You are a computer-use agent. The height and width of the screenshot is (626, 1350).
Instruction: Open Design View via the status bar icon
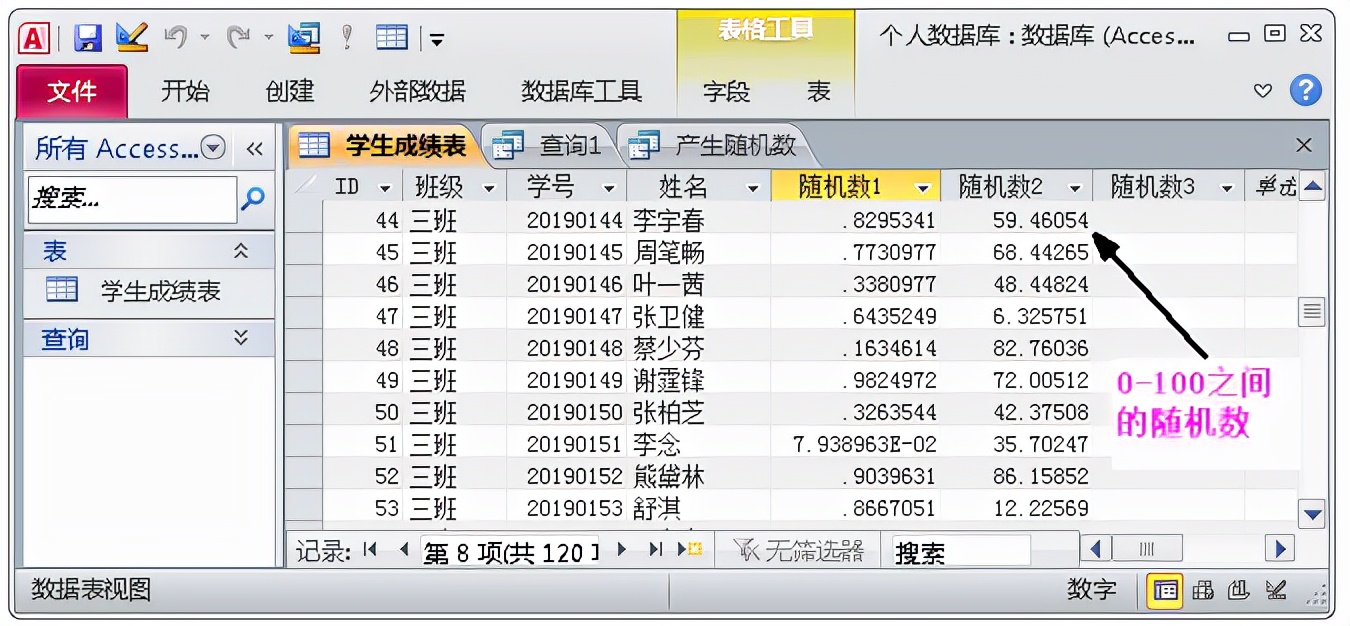coord(1276,590)
